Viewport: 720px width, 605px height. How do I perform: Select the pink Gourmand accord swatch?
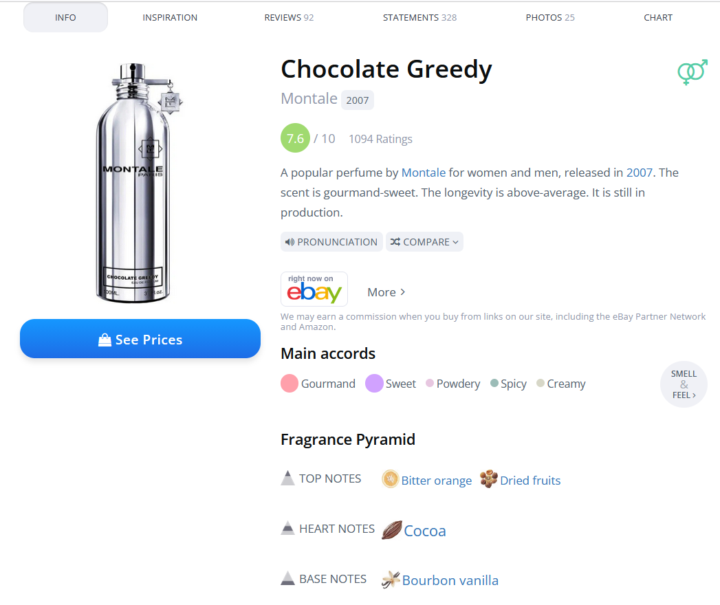pyautogui.click(x=289, y=383)
